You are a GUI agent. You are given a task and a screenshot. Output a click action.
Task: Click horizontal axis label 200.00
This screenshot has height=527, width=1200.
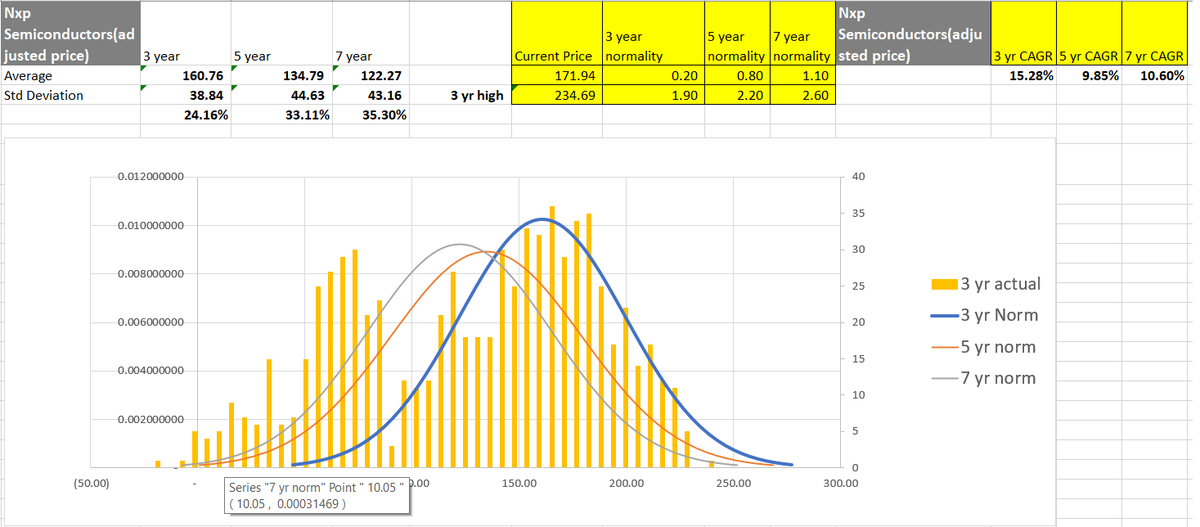click(x=626, y=484)
